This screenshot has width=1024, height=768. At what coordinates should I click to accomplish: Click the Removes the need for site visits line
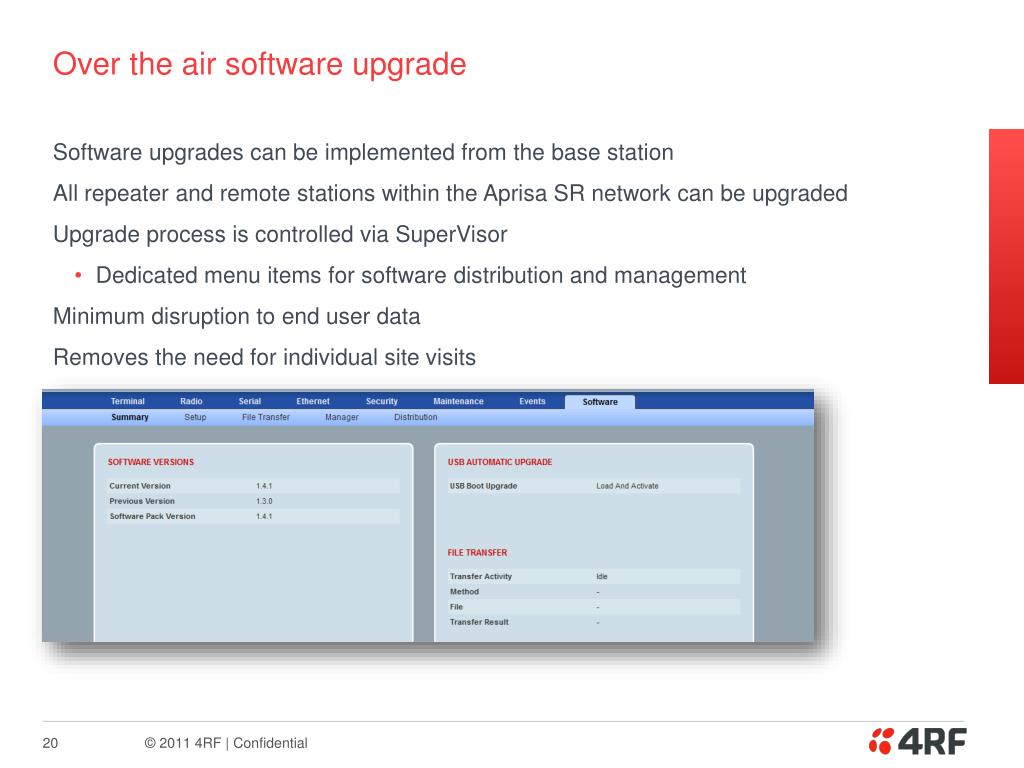[264, 357]
